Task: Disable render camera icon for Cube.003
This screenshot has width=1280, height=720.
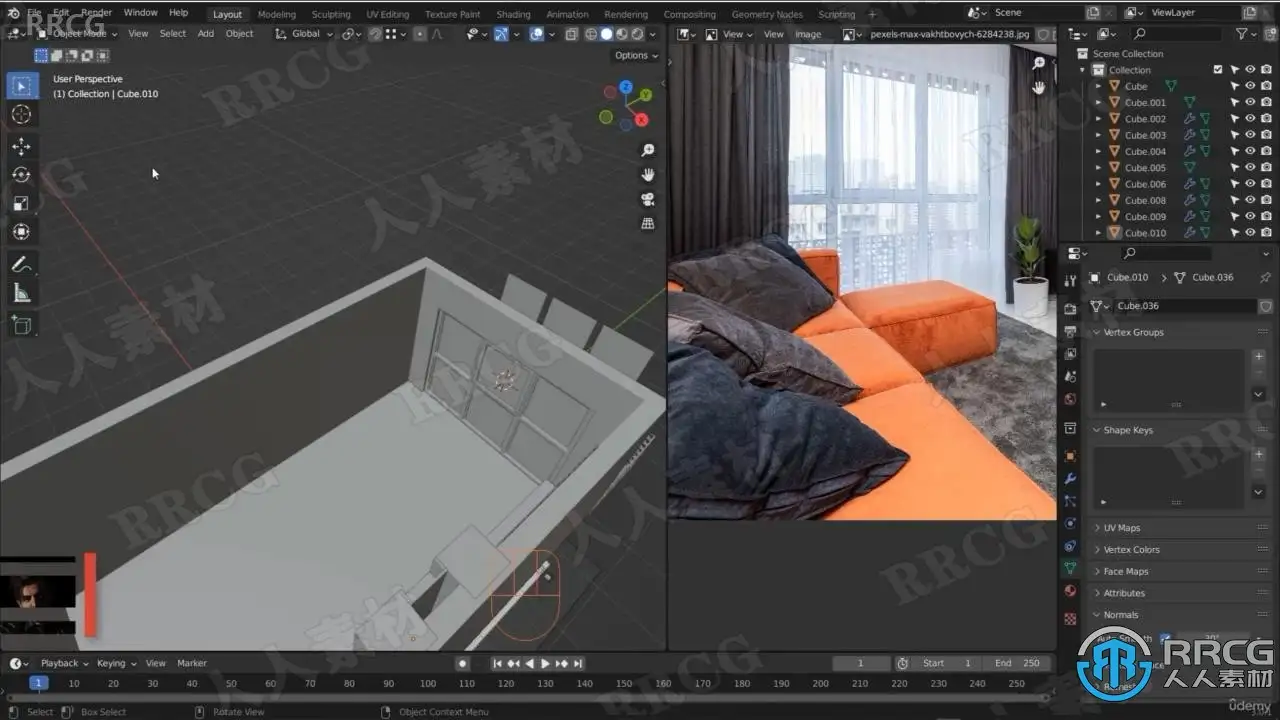Action: pyautogui.click(x=1266, y=135)
